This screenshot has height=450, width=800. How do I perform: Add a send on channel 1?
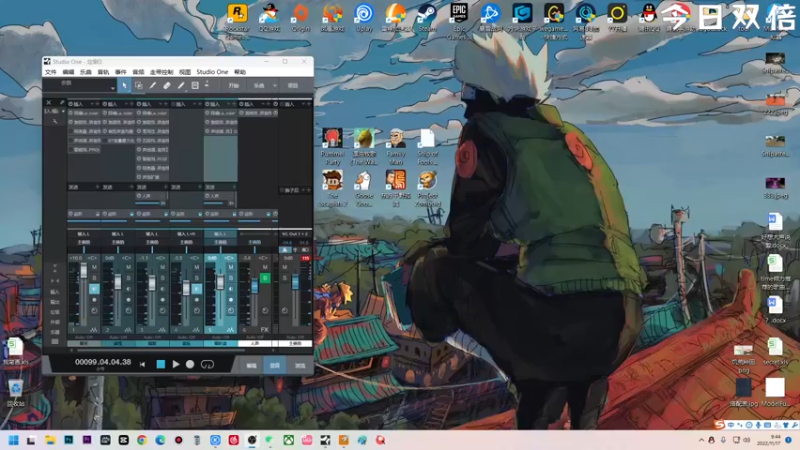point(97,187)
